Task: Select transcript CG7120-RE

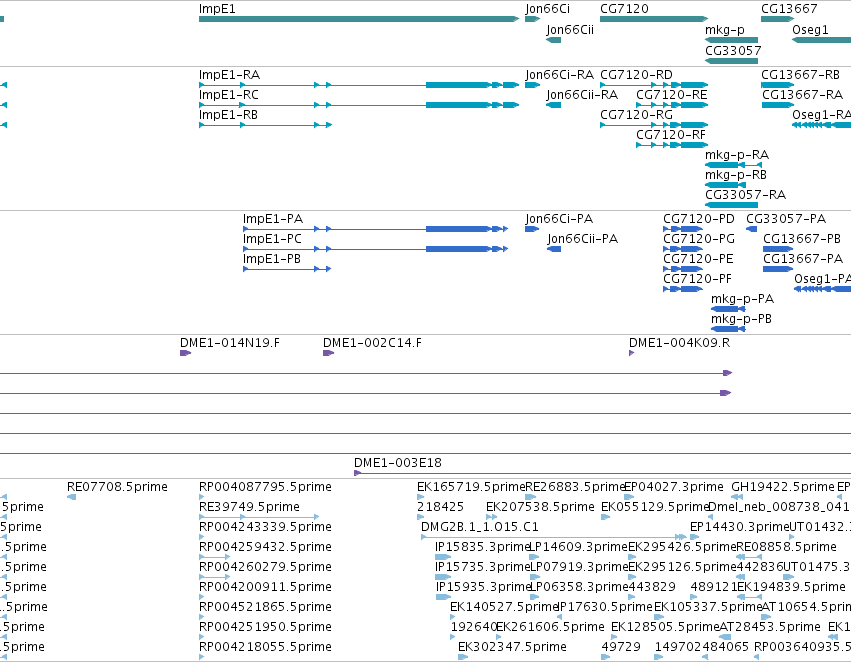Action: (672, 105)
